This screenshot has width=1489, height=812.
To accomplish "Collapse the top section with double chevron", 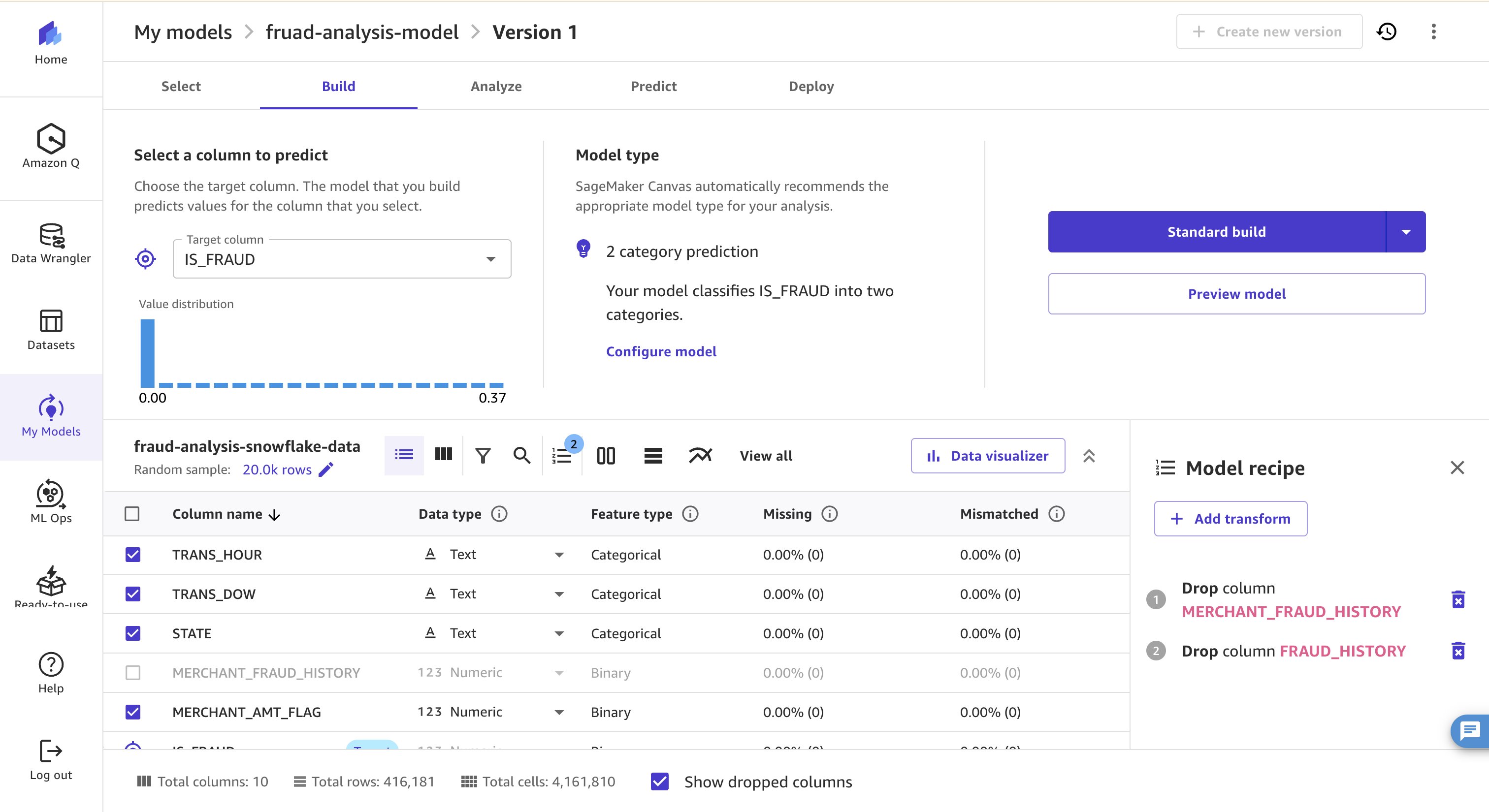I will [1089, 456].
